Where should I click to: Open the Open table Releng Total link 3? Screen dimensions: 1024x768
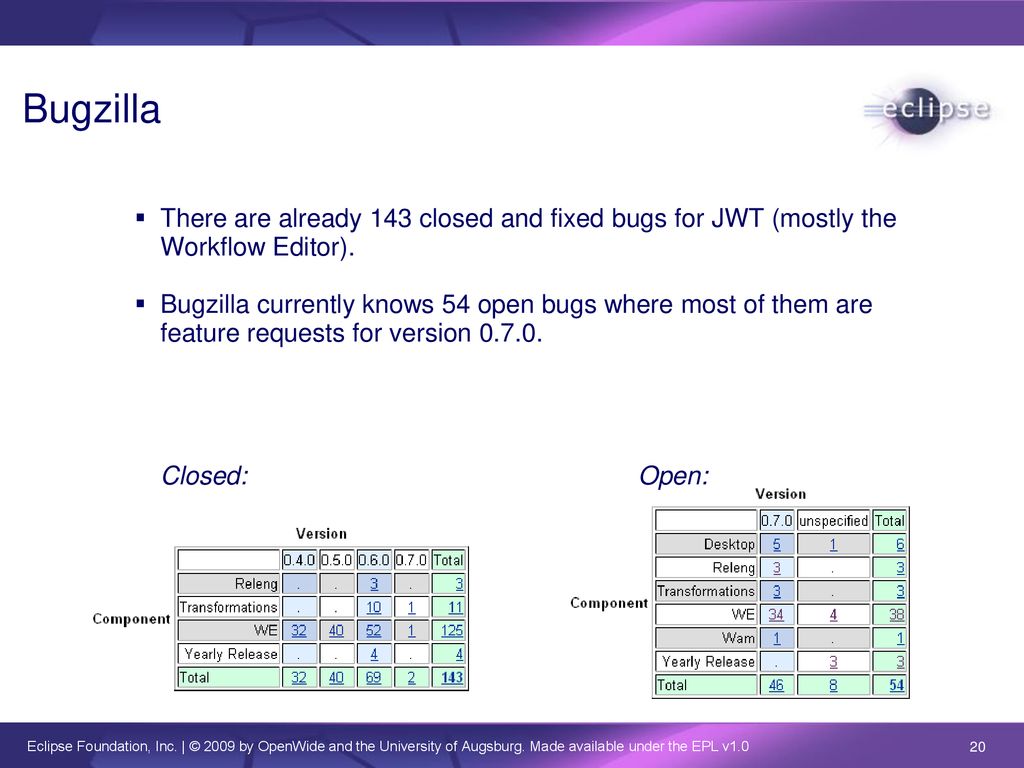point(900,568)
